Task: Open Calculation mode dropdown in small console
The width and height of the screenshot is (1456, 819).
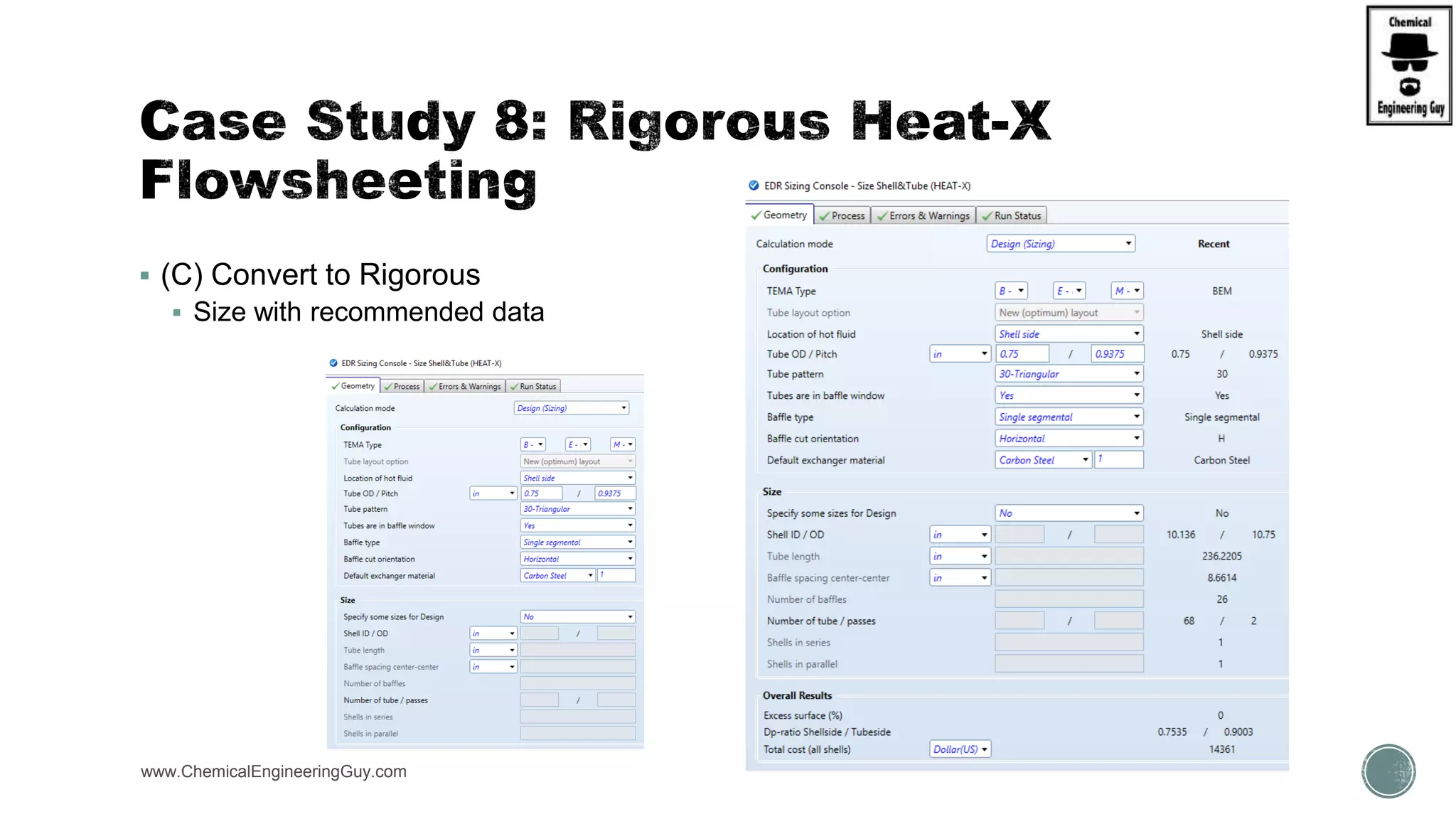Action: pos(572,408)
